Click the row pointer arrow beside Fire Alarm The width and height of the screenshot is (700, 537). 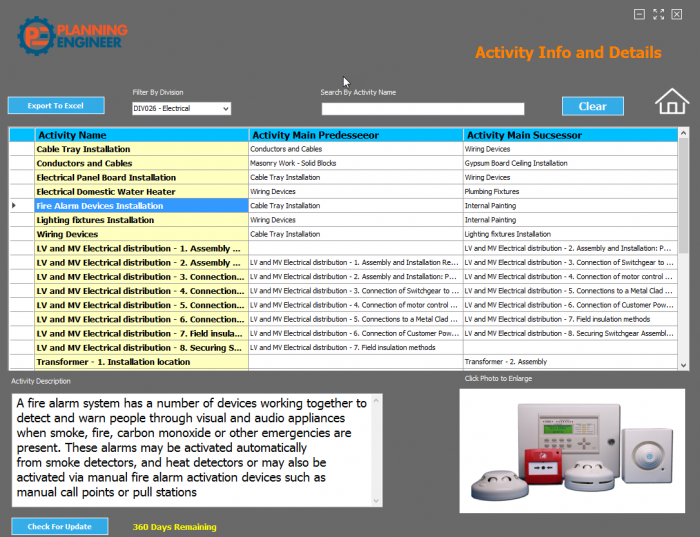tap(14, 205)
